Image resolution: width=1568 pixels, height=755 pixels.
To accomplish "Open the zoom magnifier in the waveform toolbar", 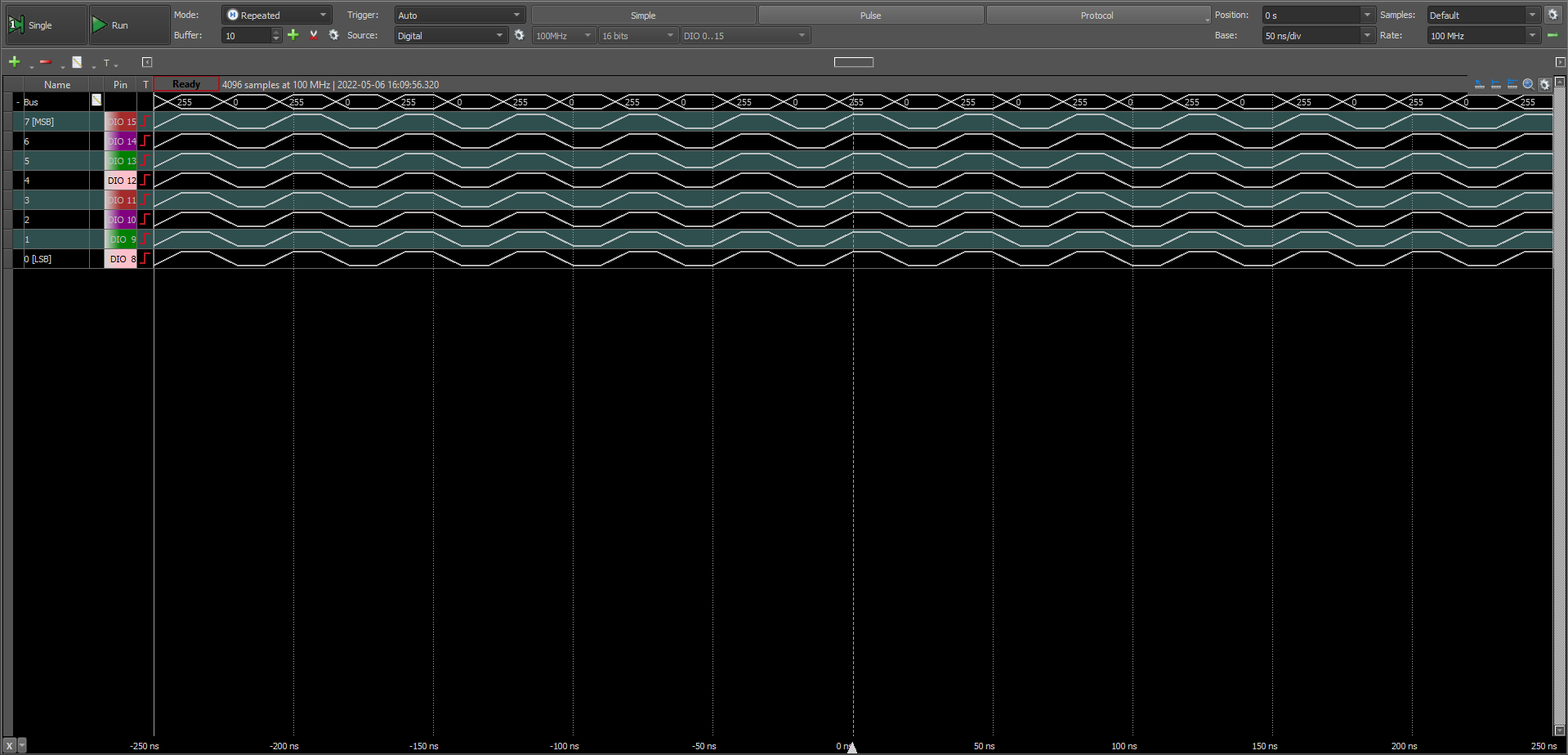I will 1528,84.
